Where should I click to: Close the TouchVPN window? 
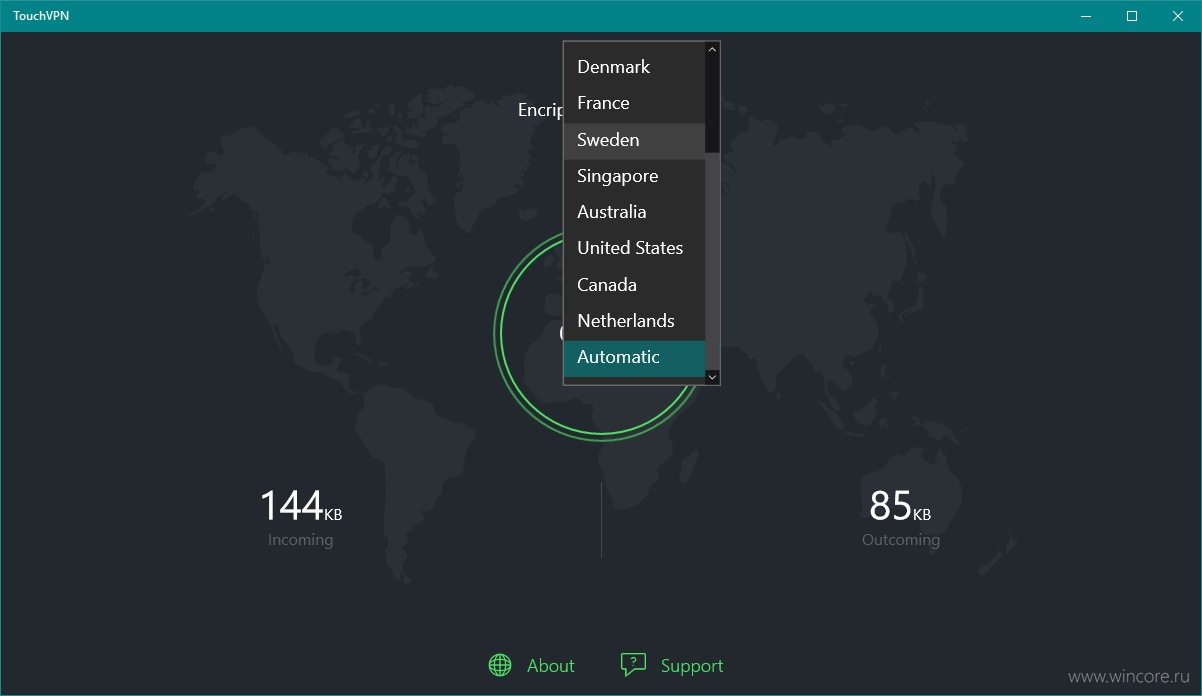coord(1178,16)
